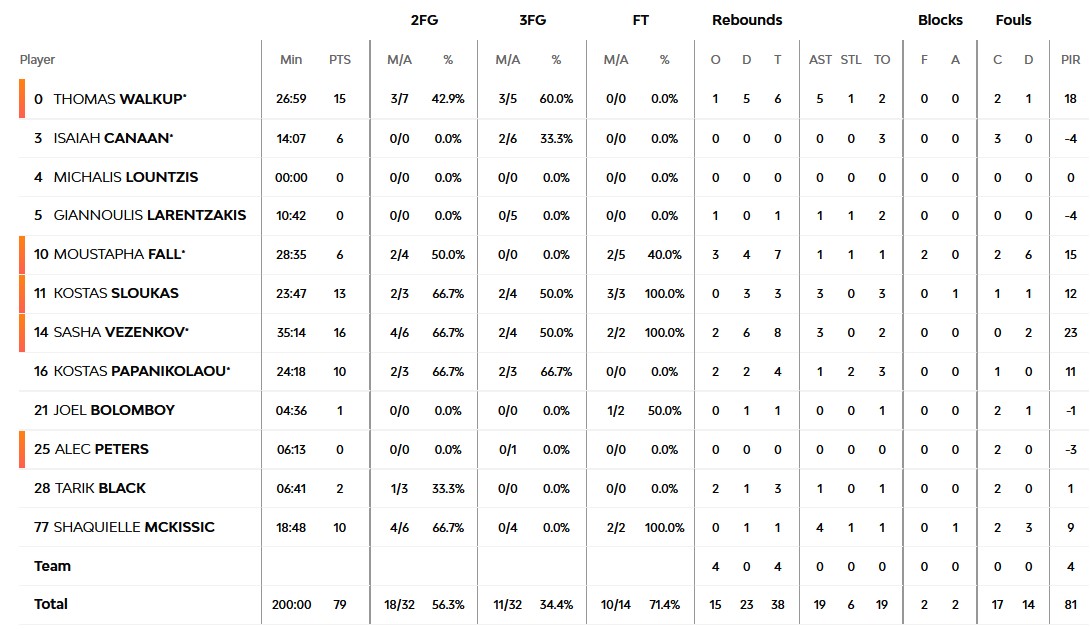This screenshot has height=629, width=1090.
Task: Click the PIR column header
Action: pos(1071,60)
